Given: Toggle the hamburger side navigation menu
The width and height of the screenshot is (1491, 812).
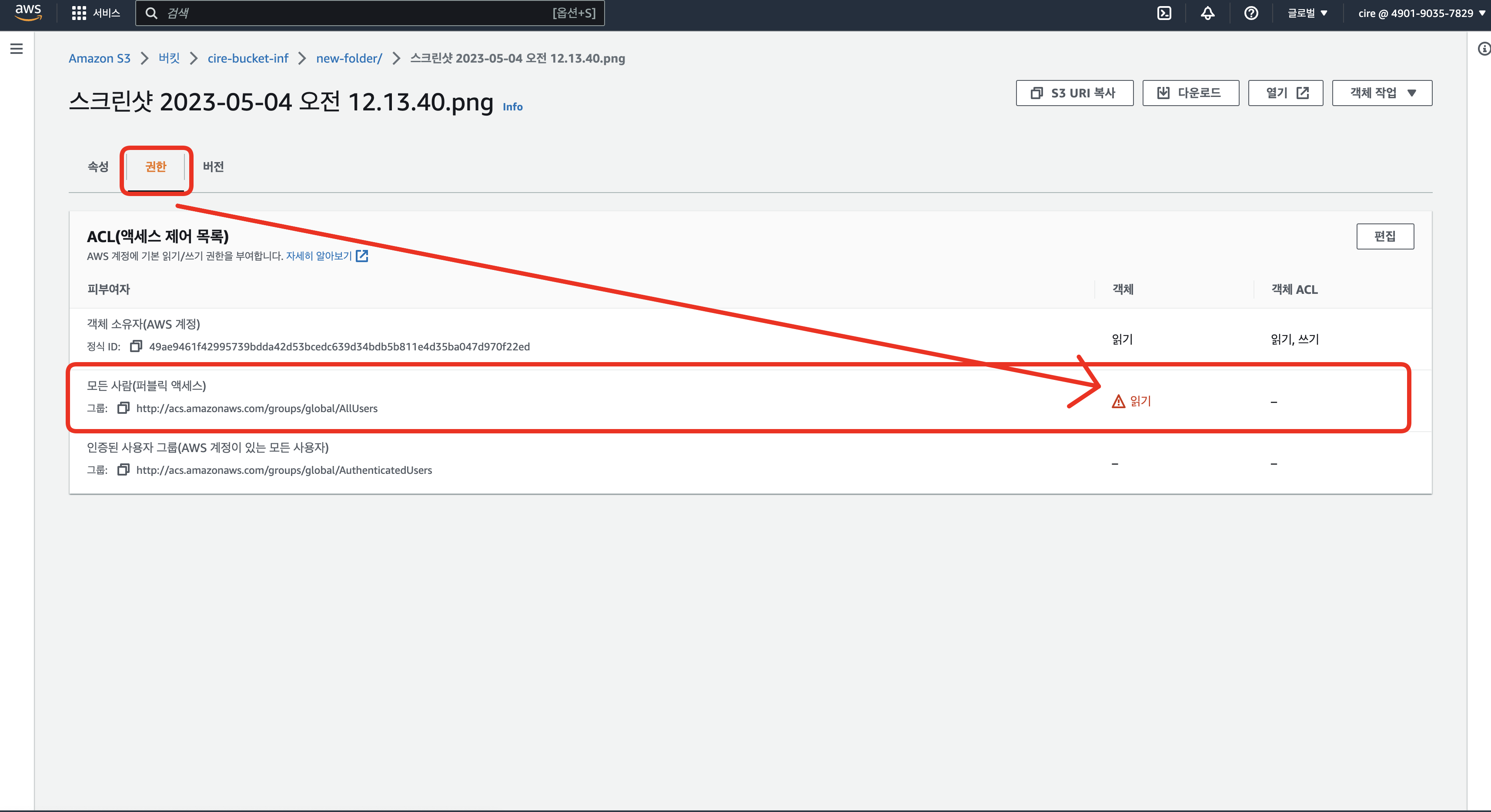Looking at the screenshot, I should click(x=17, y=49).
